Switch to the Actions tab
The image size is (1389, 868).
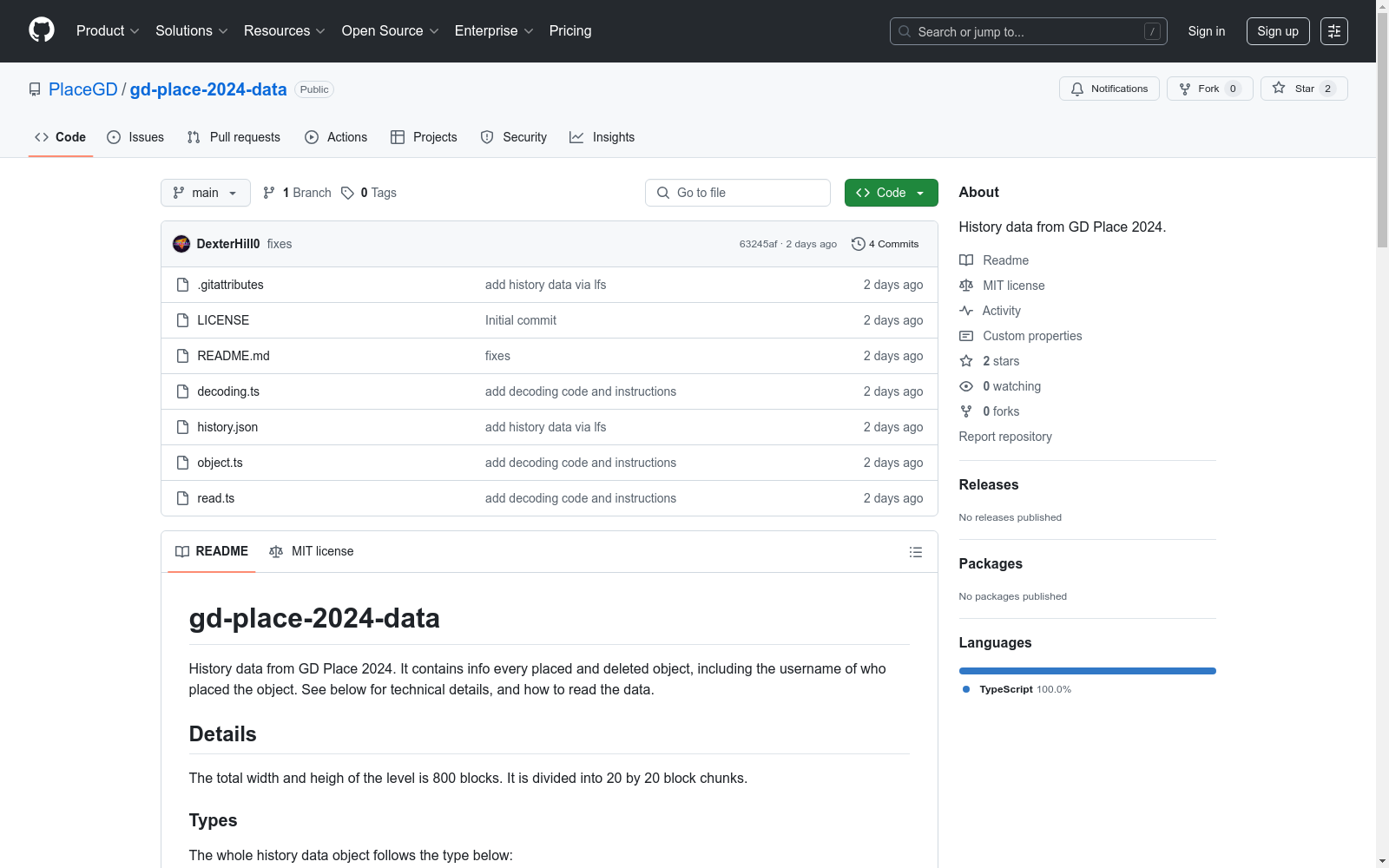coord(336,137)
